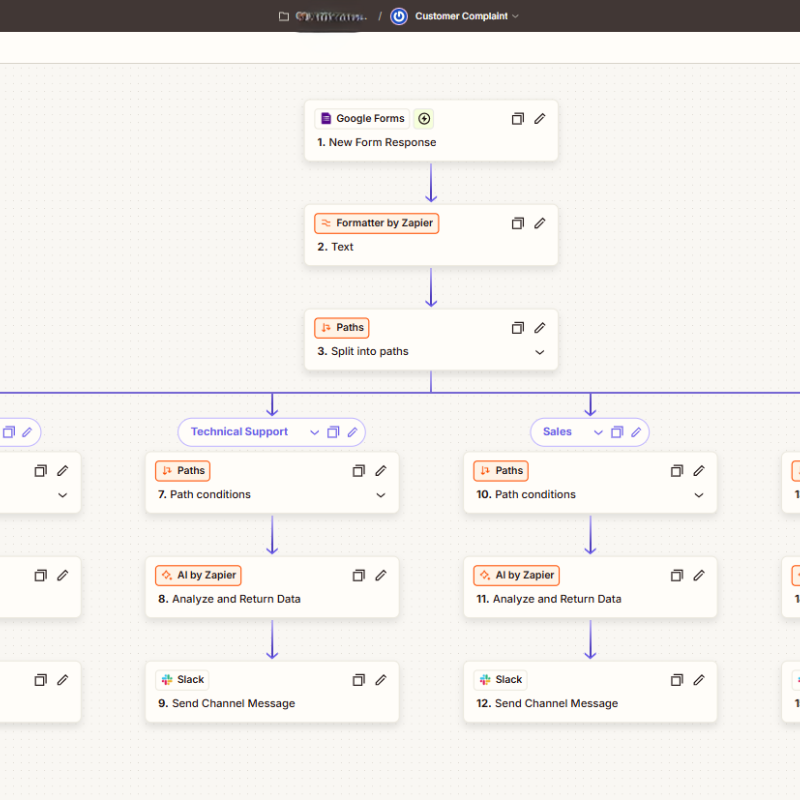Expand the step 10 Path conditions chevron
This screenshot has height=800, width=800.
[699, 495]
